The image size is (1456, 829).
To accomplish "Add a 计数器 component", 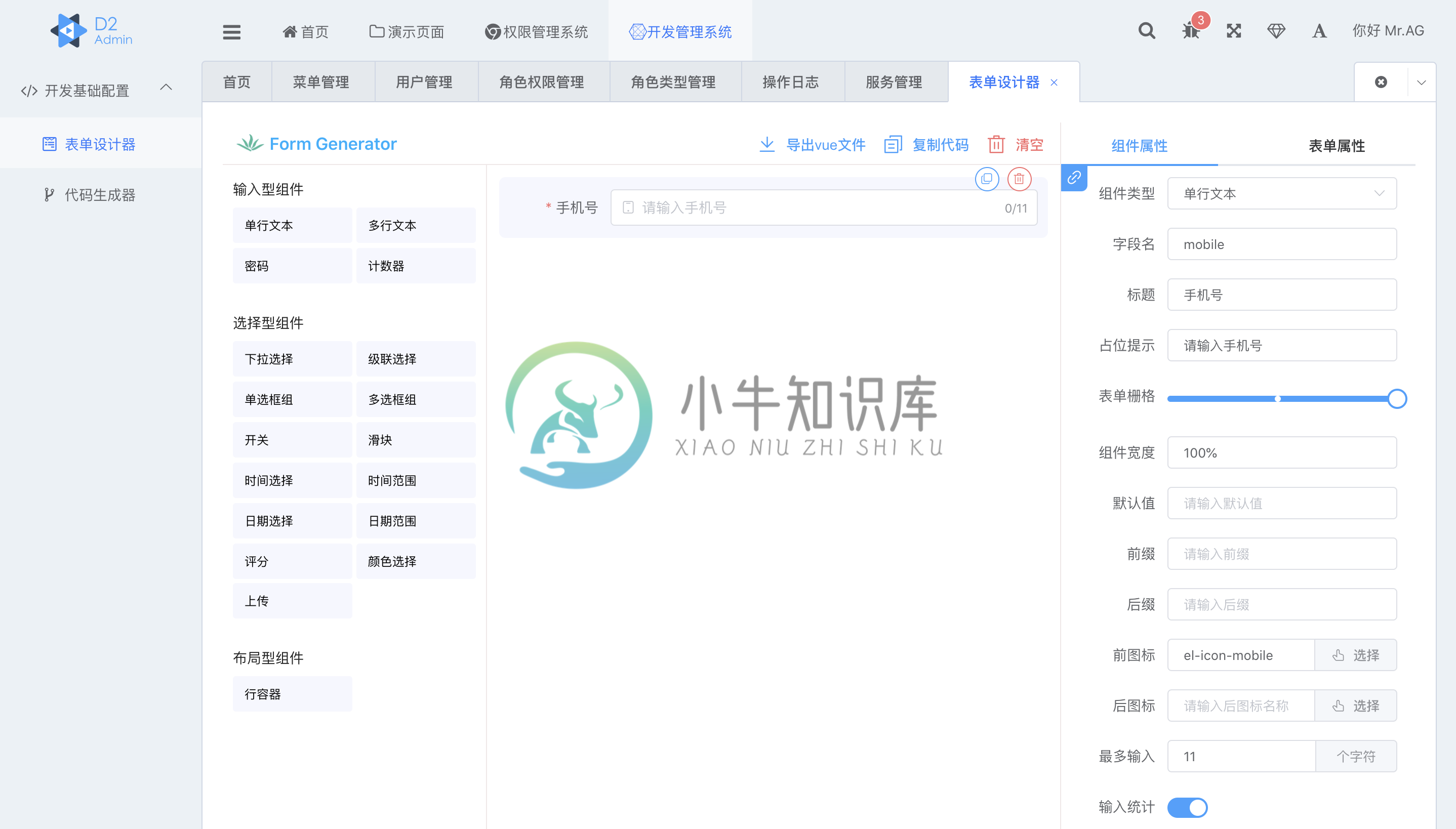I will pos(416,266).
